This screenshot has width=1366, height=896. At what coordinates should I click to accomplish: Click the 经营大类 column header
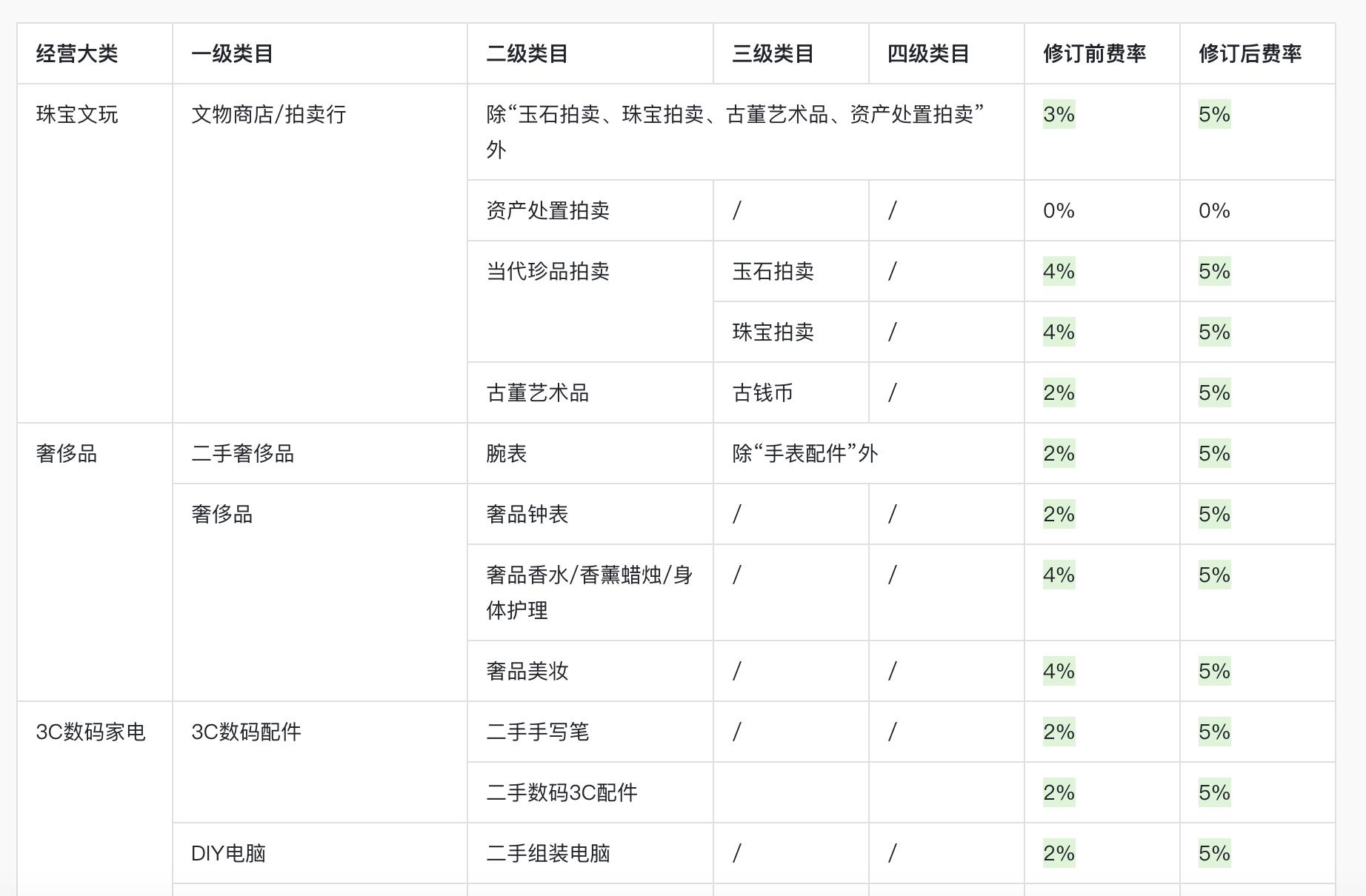click(77, 54)
